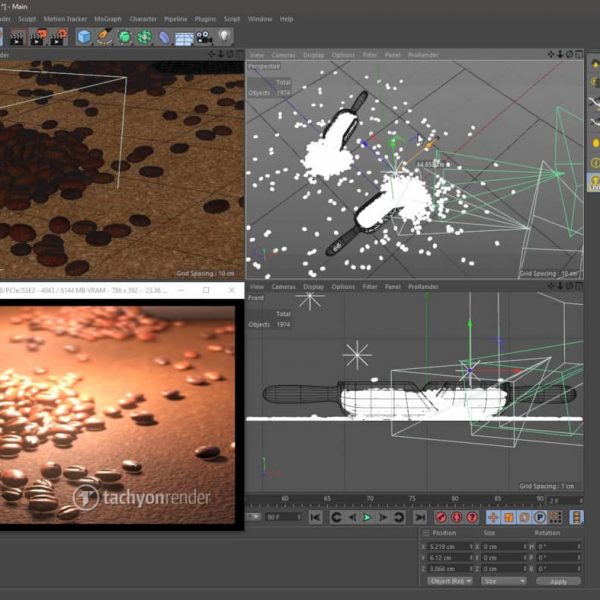The width and height of the screenshot is (600, 600).
Task: Click the film strip icon by timeline
Action: tap(576, 517)
